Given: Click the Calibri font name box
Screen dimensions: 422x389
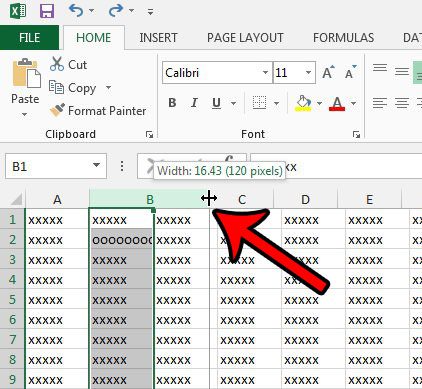Looking at the screenshot, I should 212,73.
